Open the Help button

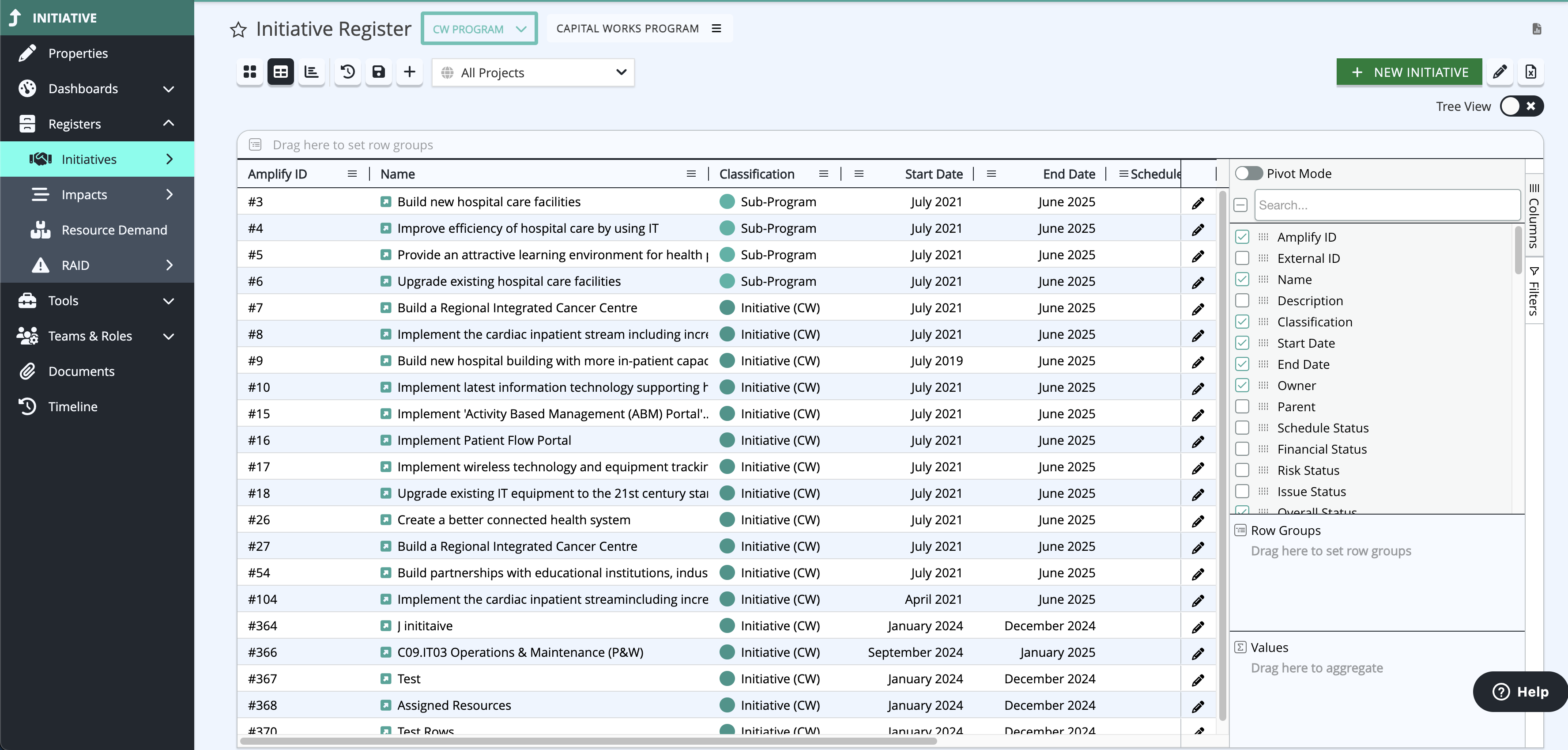click(x=1520, y=692)
